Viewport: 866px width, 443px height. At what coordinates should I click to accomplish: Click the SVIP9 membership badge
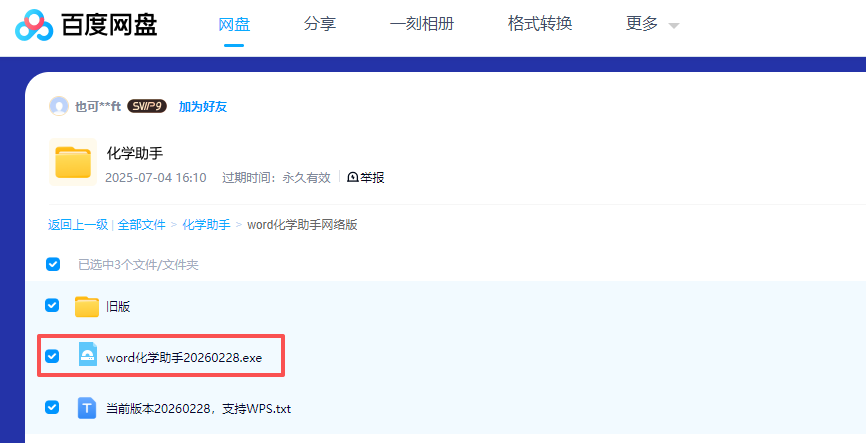[x=146, y=106]
